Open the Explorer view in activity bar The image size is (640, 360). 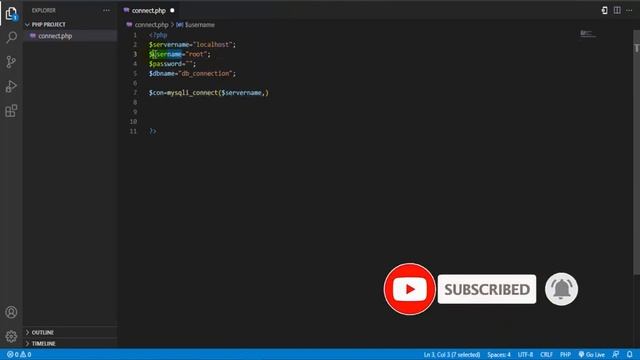click(11, 13)
